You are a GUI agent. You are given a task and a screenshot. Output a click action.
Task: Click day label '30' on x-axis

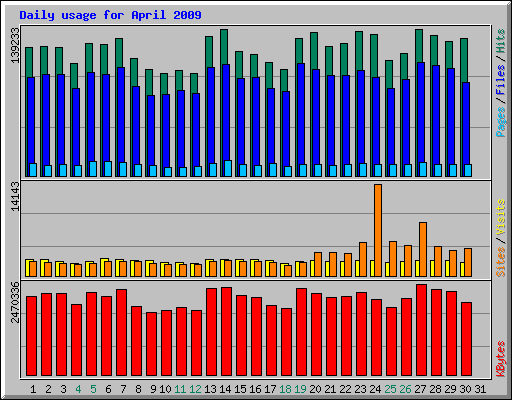point(465,389)
